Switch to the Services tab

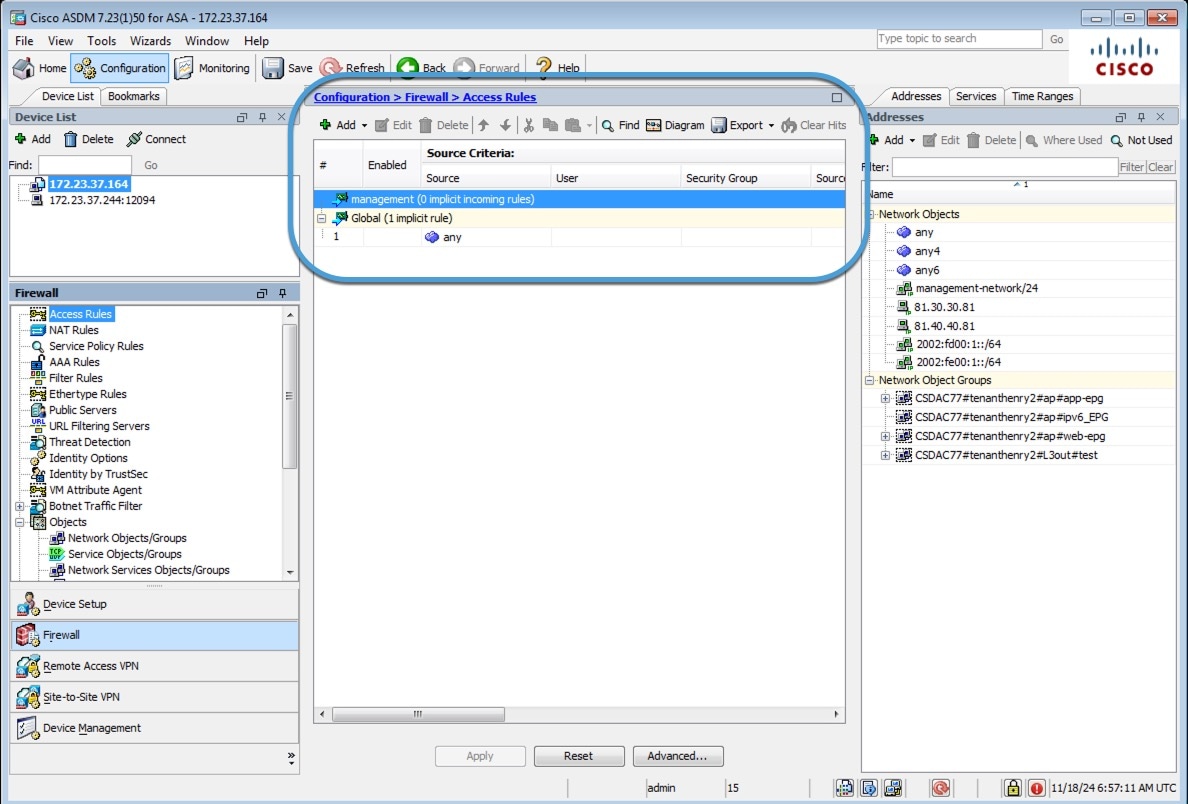pos(976,96)
